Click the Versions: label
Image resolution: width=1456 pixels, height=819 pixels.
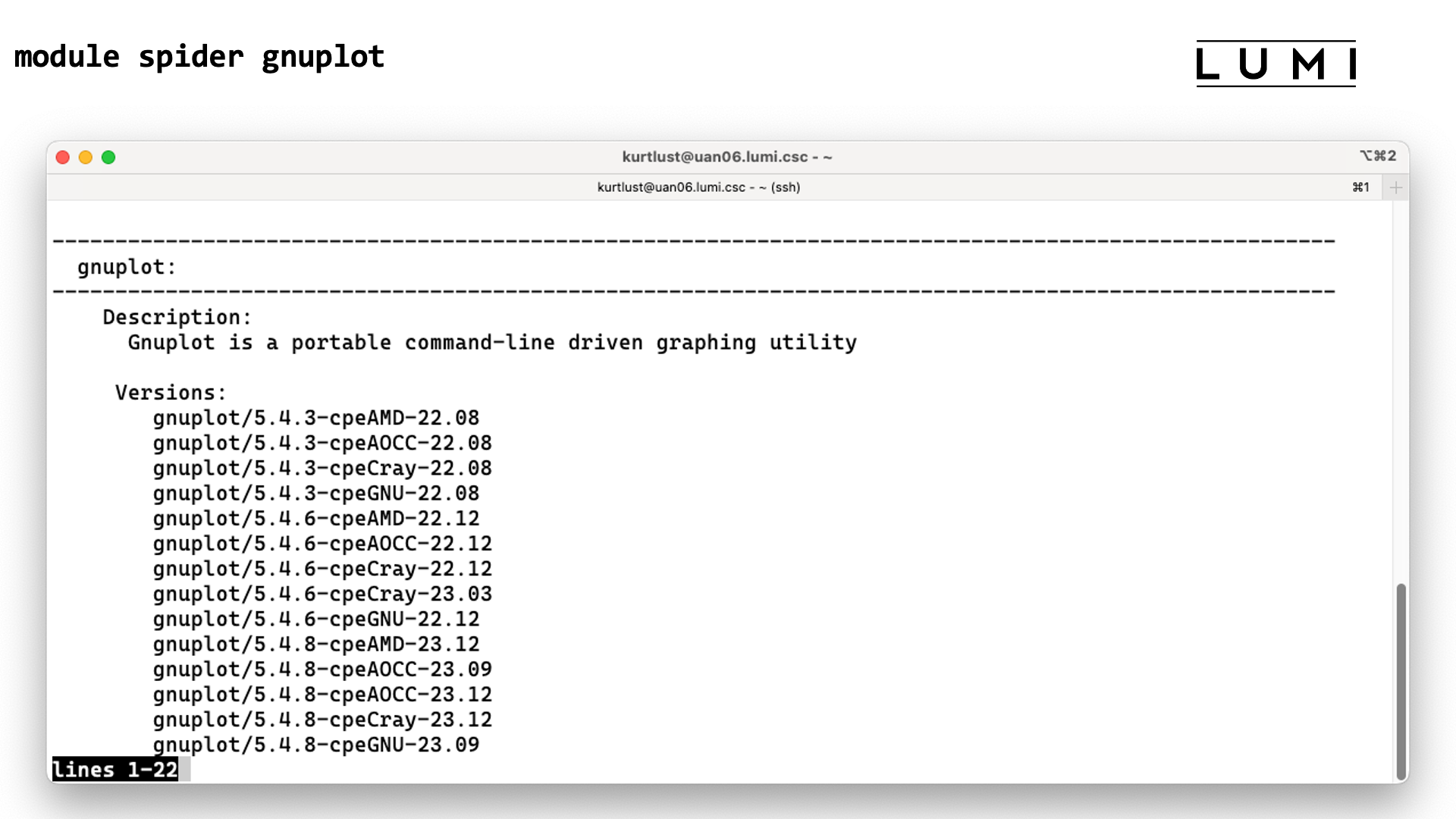point(171,393)
